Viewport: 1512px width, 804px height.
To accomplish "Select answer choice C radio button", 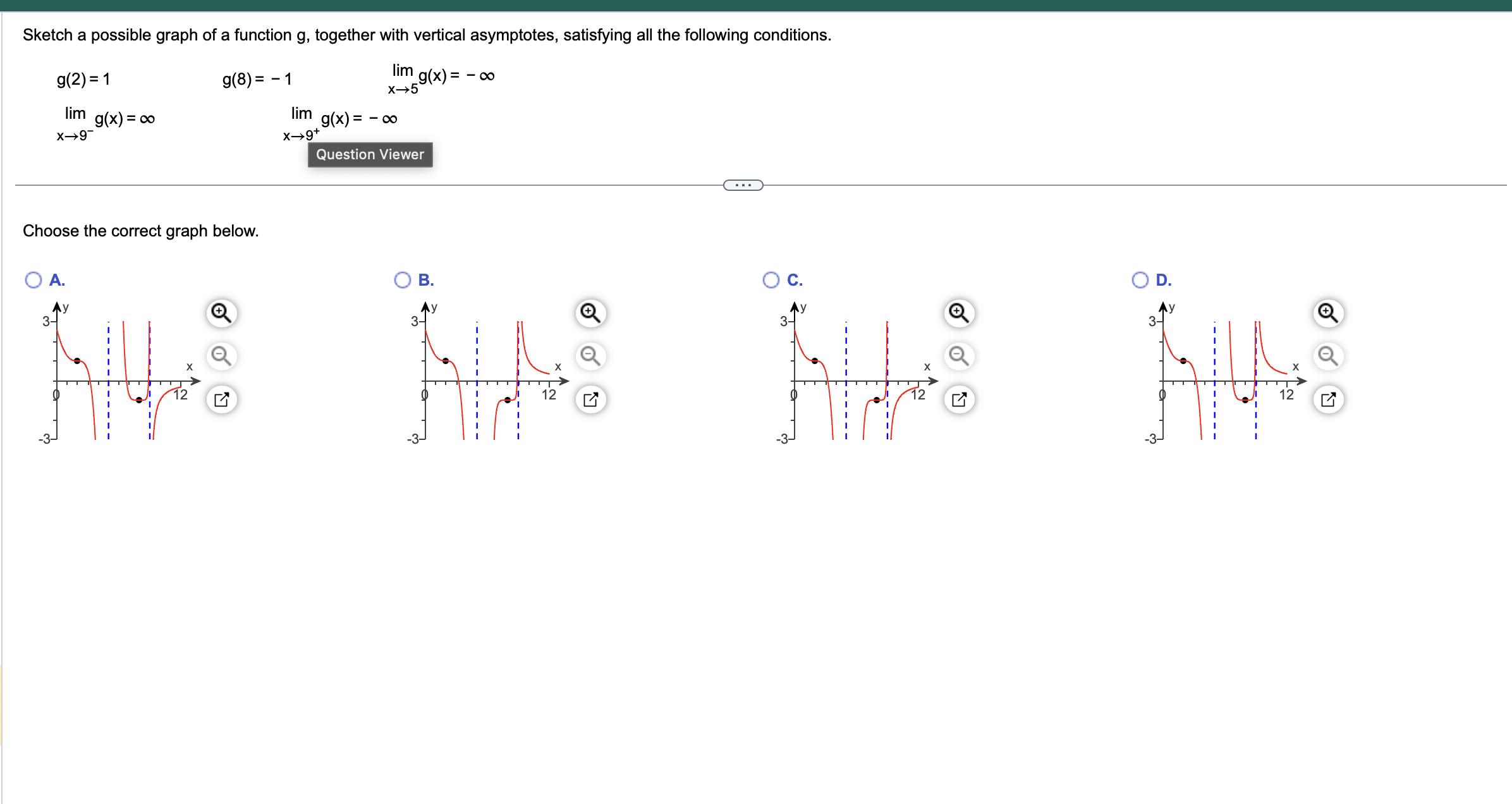I will click(x=771, y=279).
